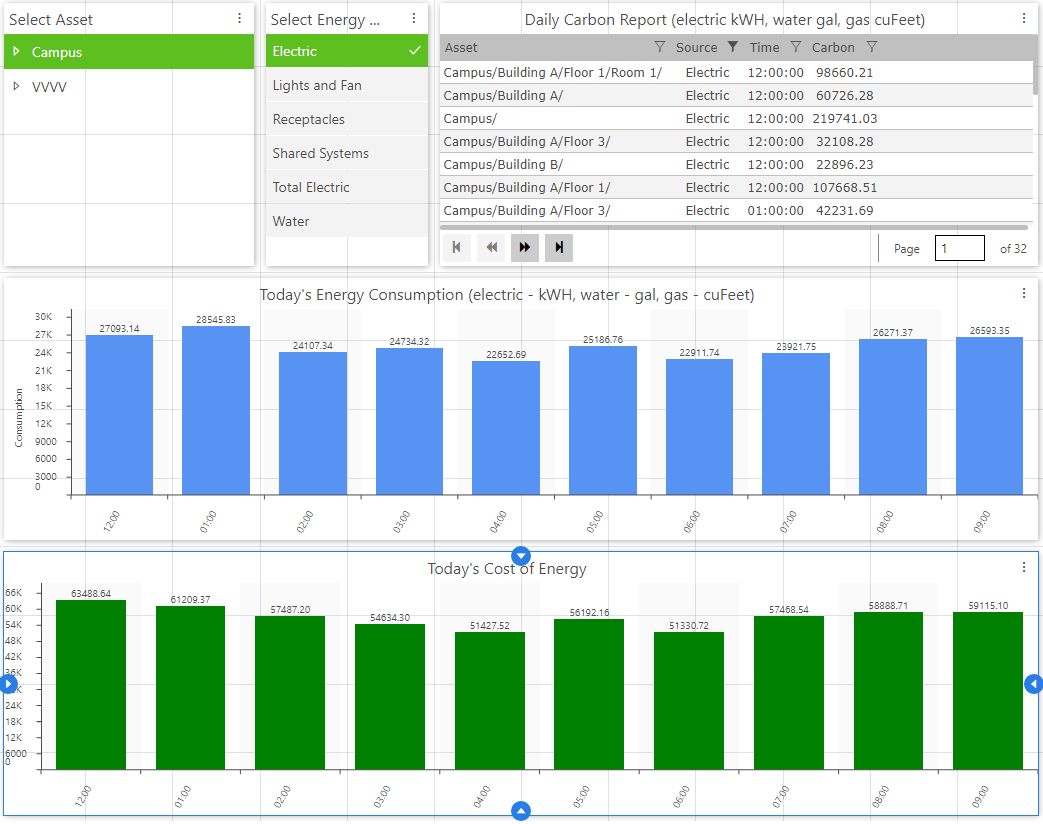Click the carbon value 42231.69

[845, 211]
